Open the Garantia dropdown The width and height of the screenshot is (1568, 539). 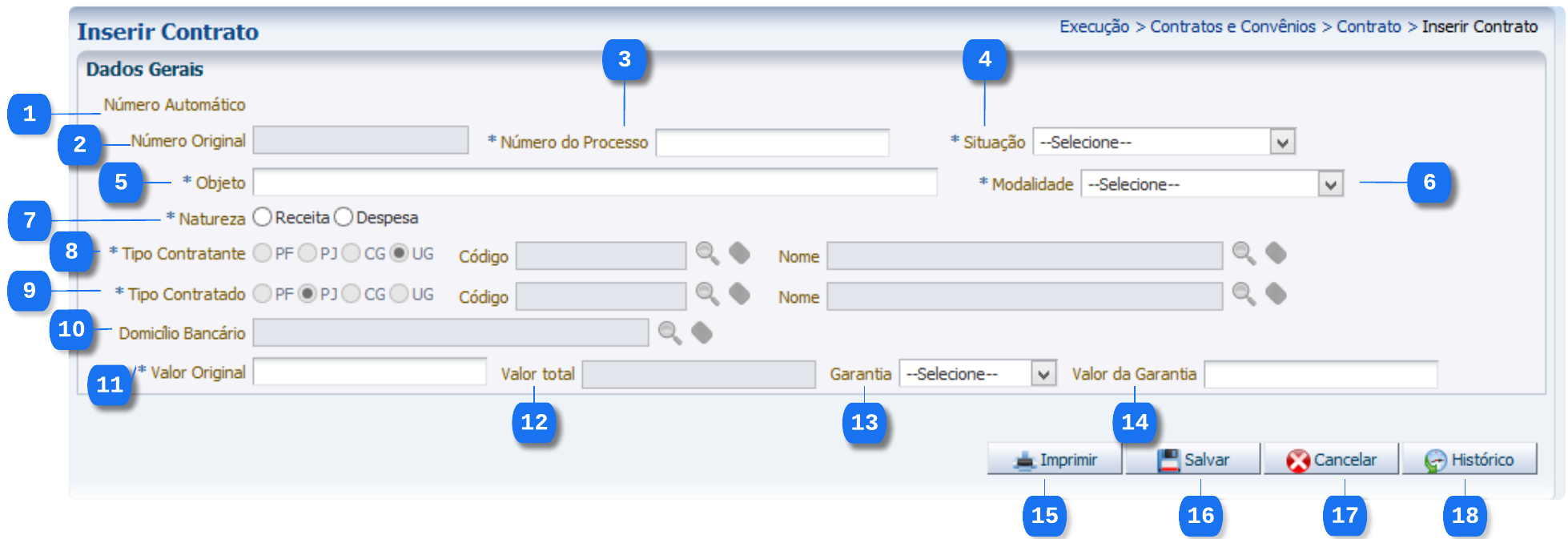1043,374
